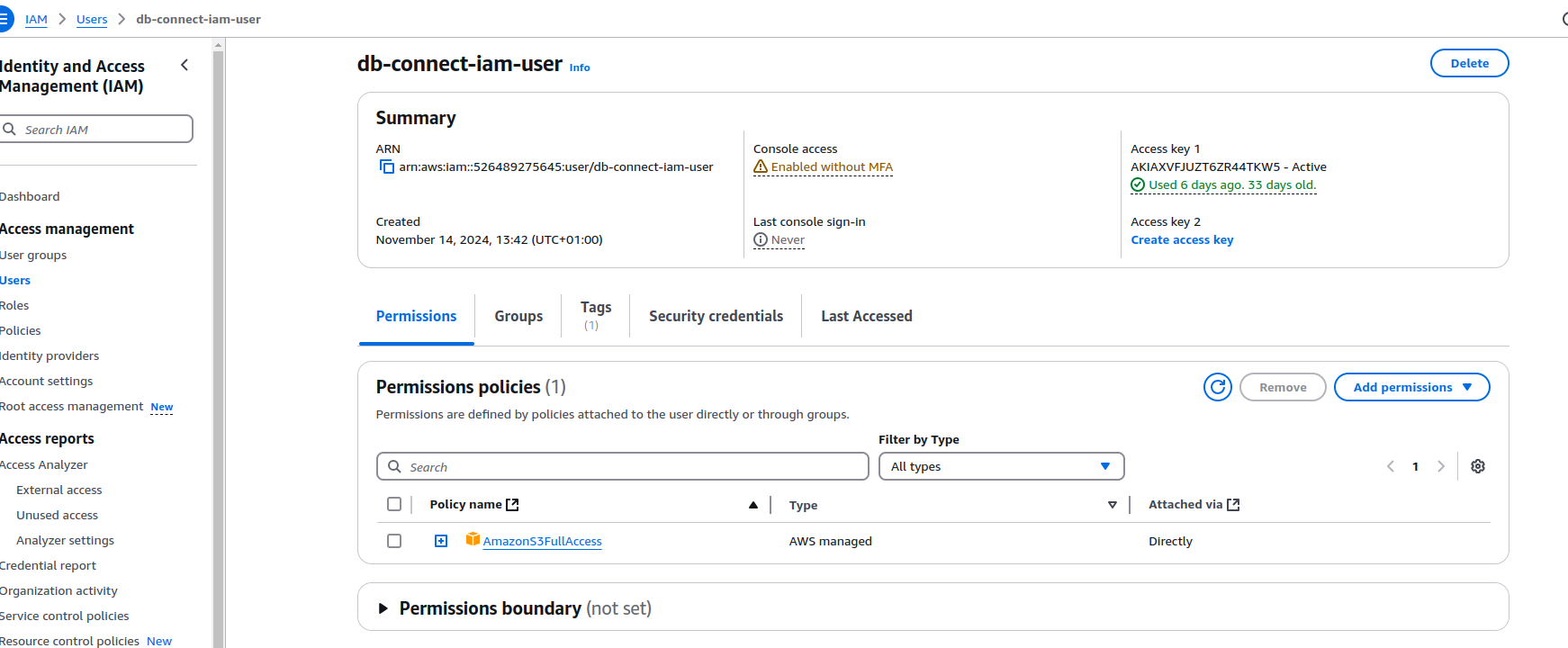Image resolution: width=1568 pixels, height=648 pixels.
Task: Click the warning icon beside Enabled without MFA
Action: [x=761, y=166]
